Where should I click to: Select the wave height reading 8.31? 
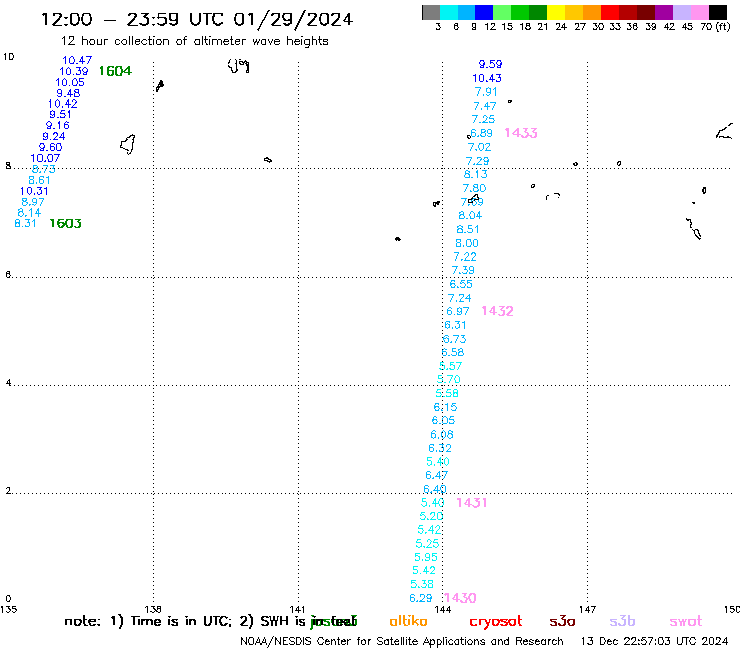25,223
